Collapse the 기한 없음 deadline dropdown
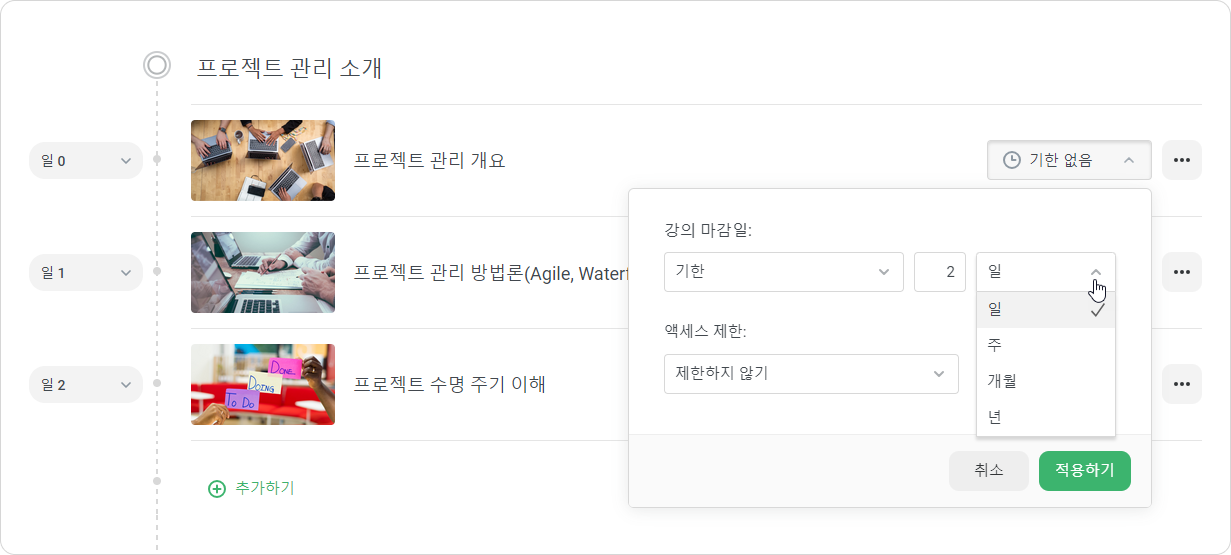The image size is (1231, 555). (x=1069, y=160)
